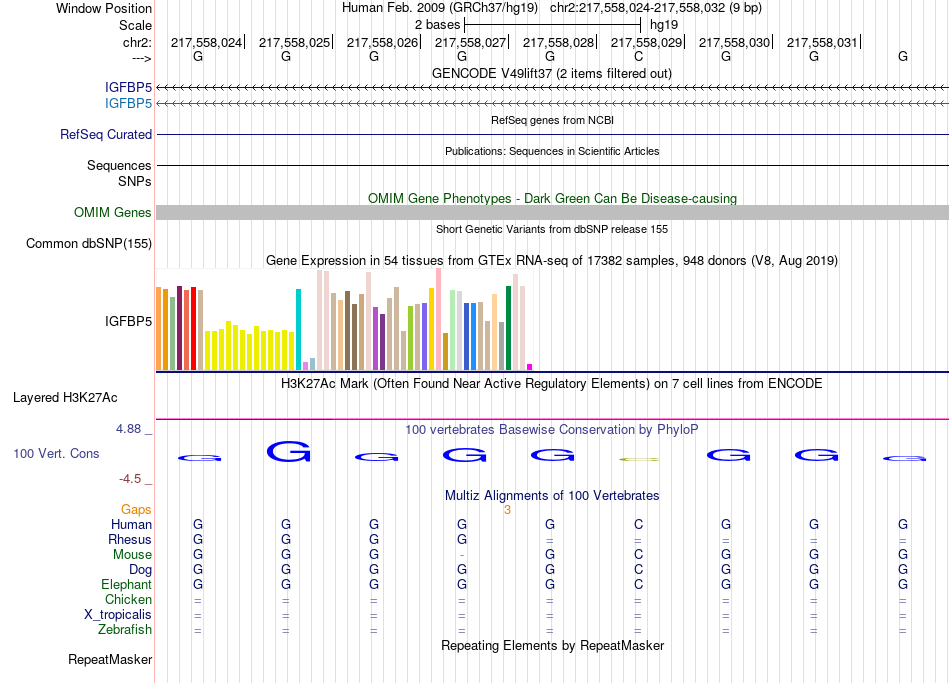Click the -4.5 PhyloP lower score value
The width and height of the screenshot is (950, 683).
tap(130, 479)
